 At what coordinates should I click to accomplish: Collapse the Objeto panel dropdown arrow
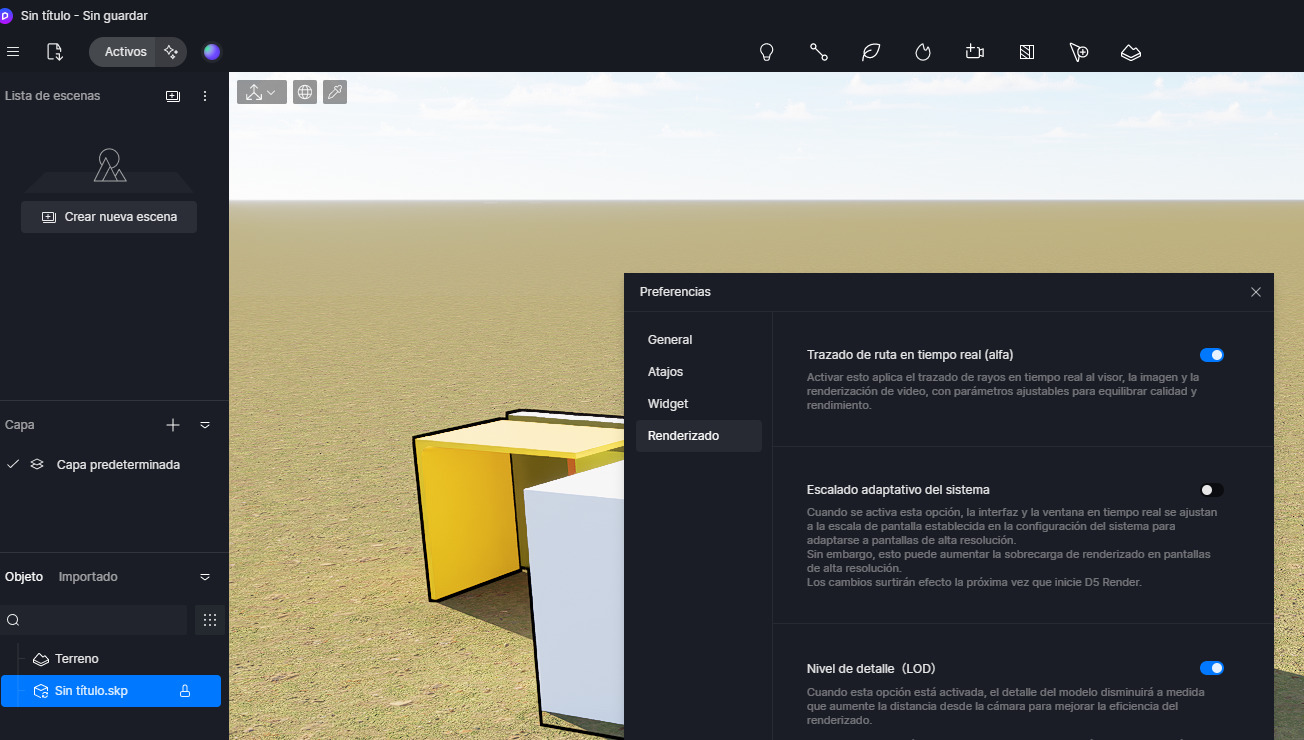click(x=205, y=577)
